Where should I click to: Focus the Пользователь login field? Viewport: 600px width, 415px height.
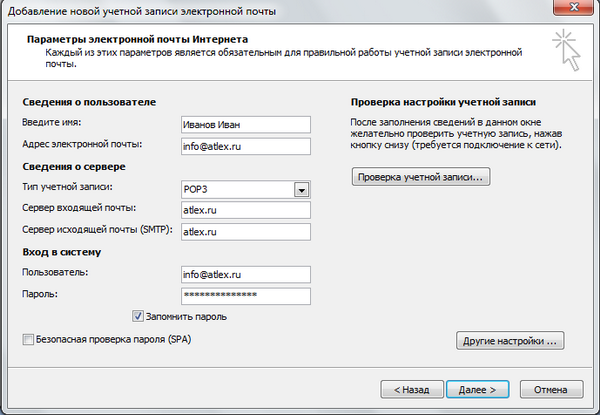246,275
